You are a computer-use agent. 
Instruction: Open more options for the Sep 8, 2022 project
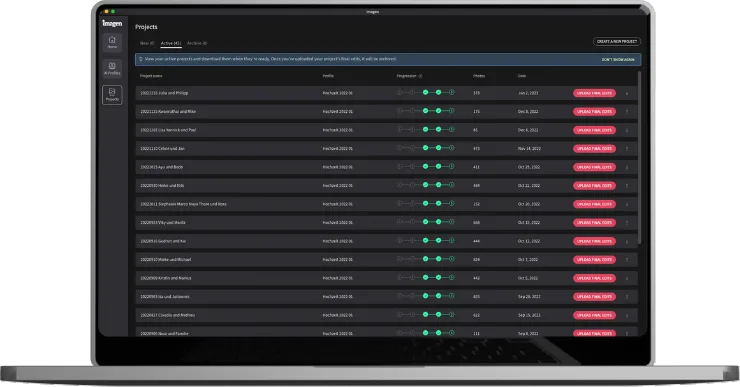pos(627,333)
